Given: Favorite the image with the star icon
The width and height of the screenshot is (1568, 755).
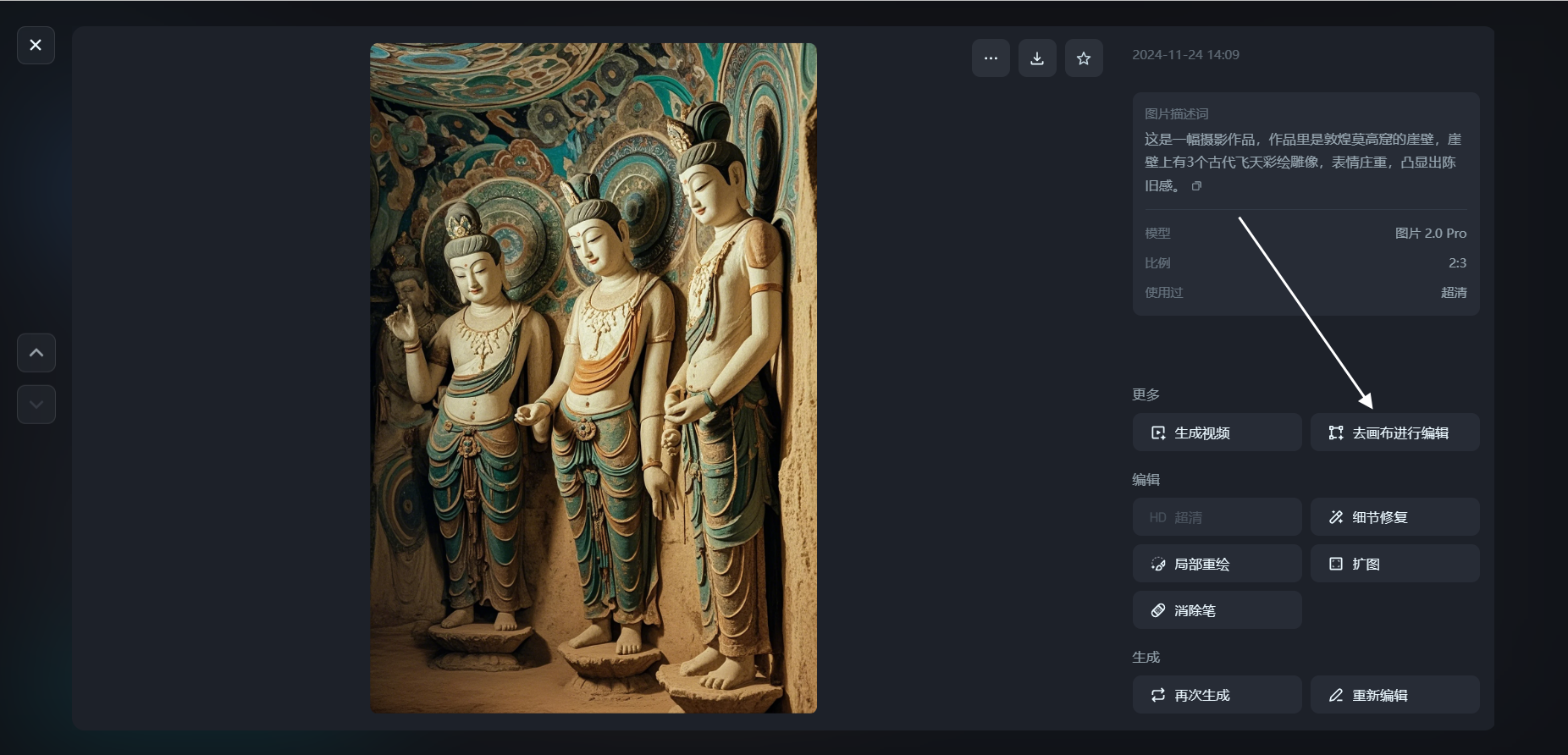Looking at the screenshot, I should 1084,58.
